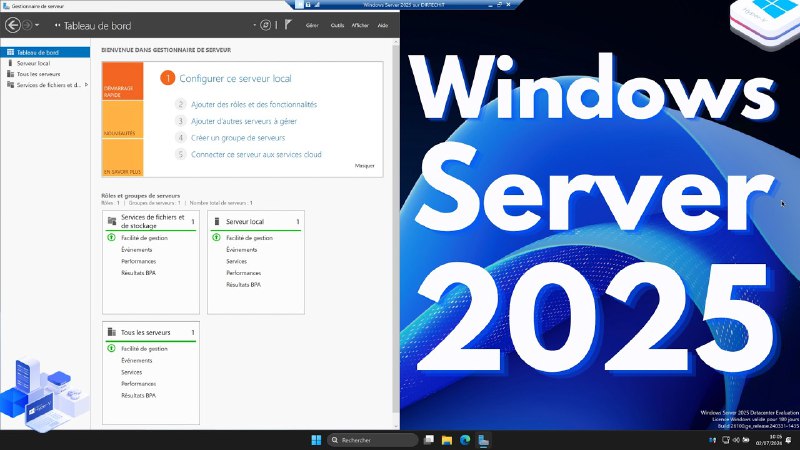Viewport: 800px width, 450px height.
Task: Click green status icon in Services de fichiers tile
Action: 111,237
